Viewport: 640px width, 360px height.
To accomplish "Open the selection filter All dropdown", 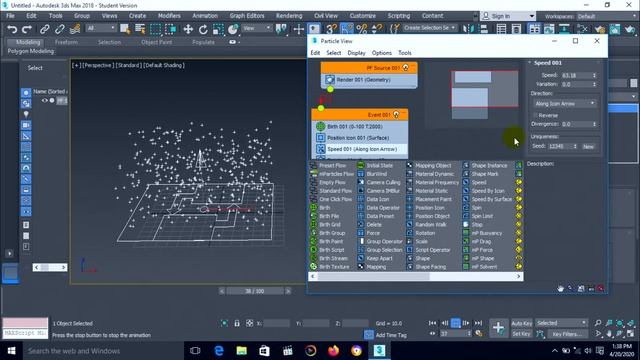I will tap(101, 28).
